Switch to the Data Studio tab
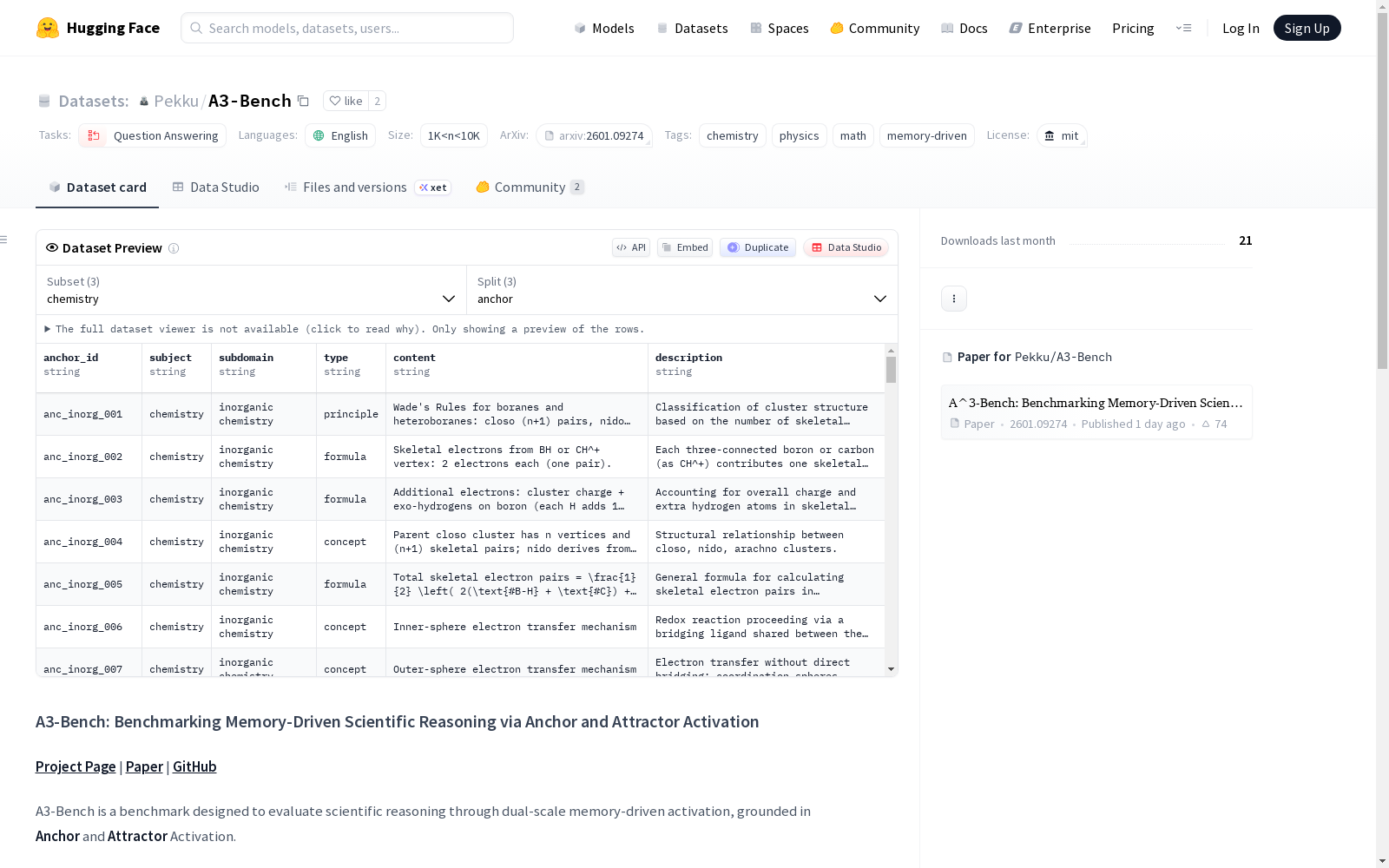 (x=215, y=187)
